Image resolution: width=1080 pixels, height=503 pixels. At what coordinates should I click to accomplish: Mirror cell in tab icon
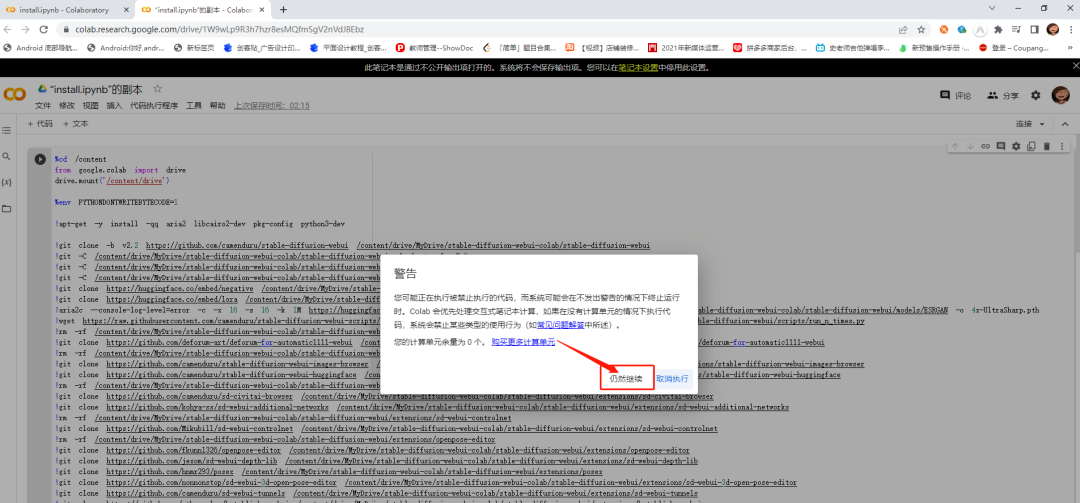[x=1031, y=146]
